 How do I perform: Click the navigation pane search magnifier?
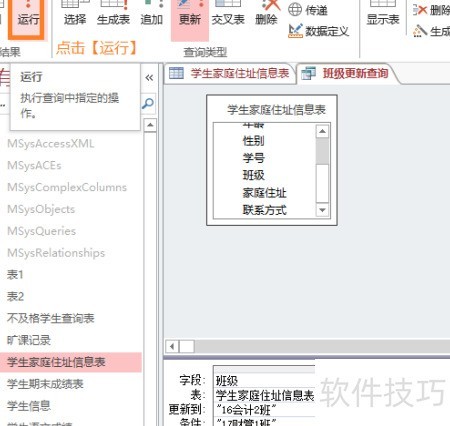tap(148, 104)
